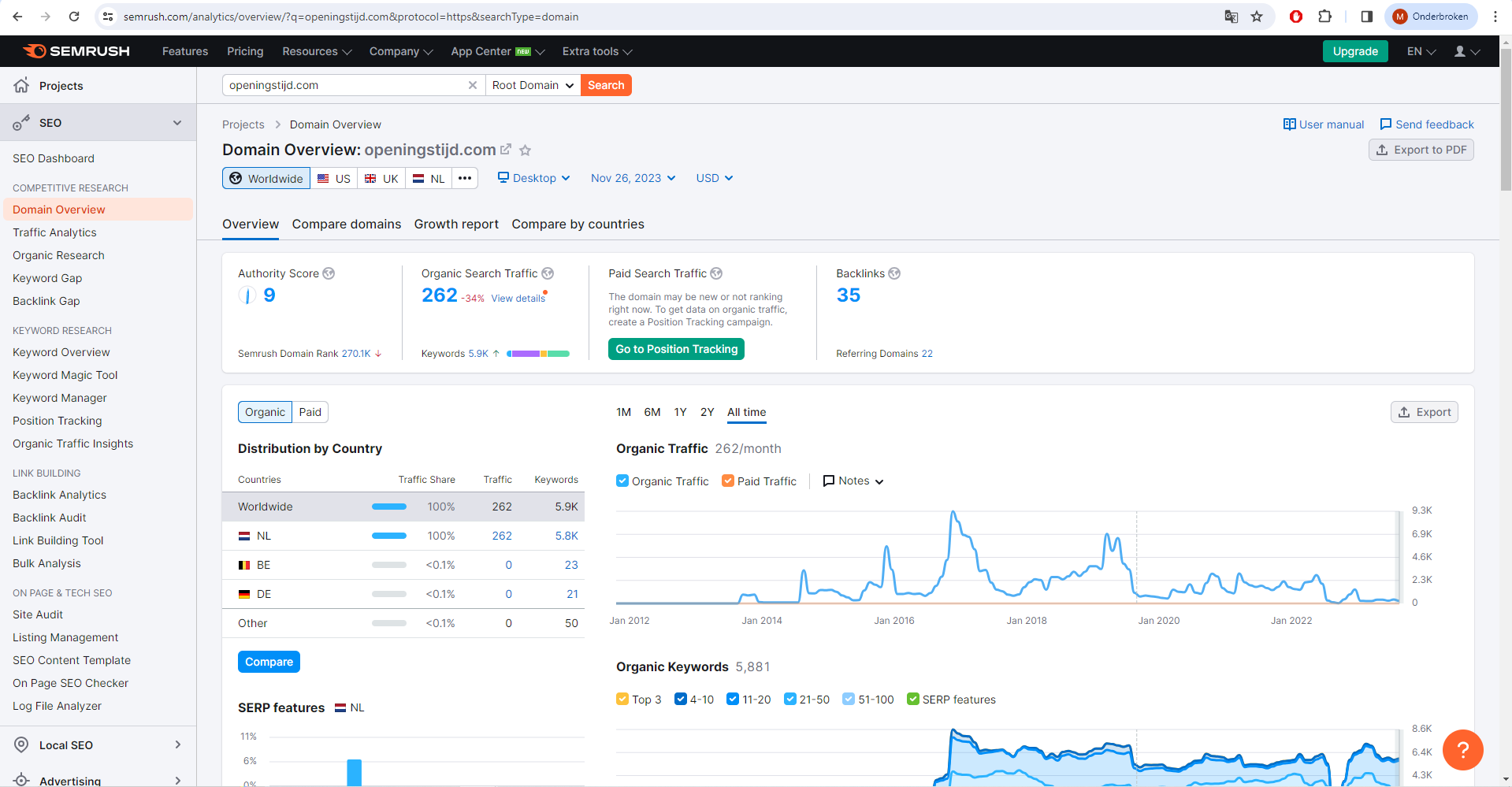The height and width of the screenshot is (787, 1512).
Task: Click the blue Compare button
Action: click(x=269, y=662)
